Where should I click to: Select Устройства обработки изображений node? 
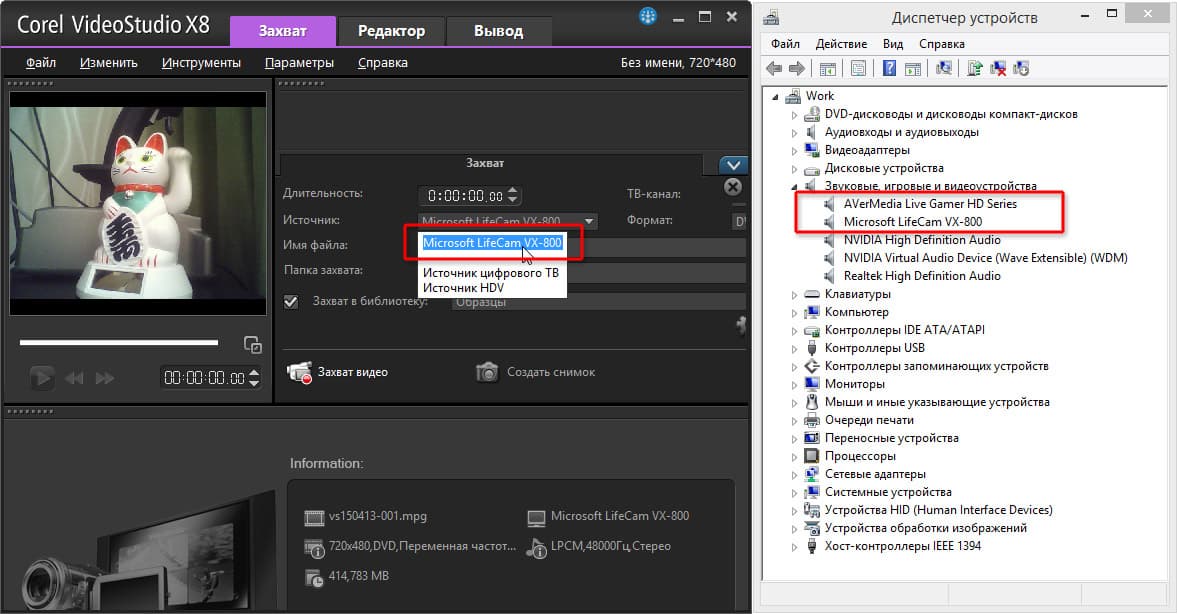pos(926,528)
